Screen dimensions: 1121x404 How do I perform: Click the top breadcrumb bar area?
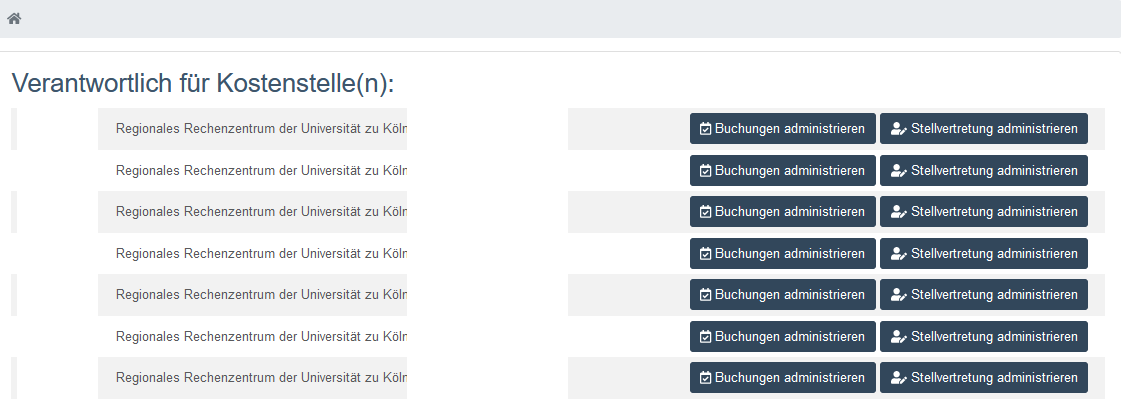(x=560, y=19)
